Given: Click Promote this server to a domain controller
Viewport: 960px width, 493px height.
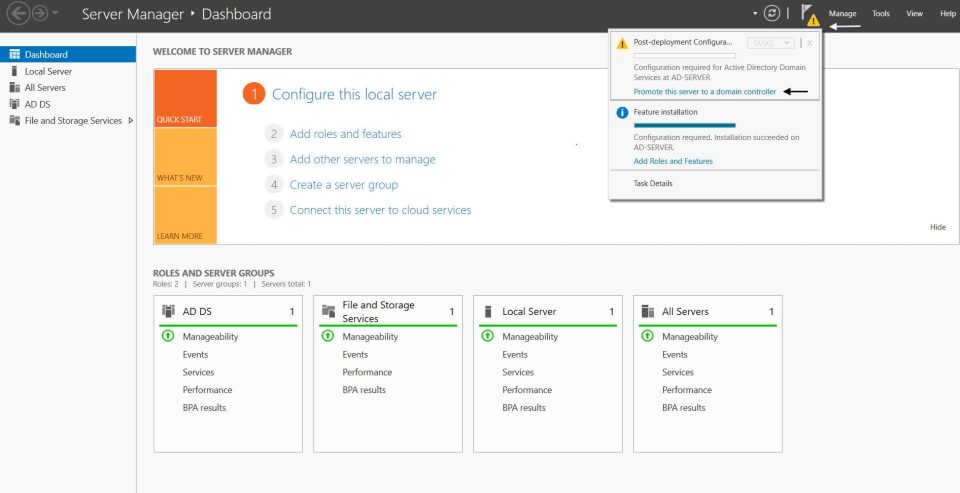Looking at the screenshot, I should click(705, 92).
